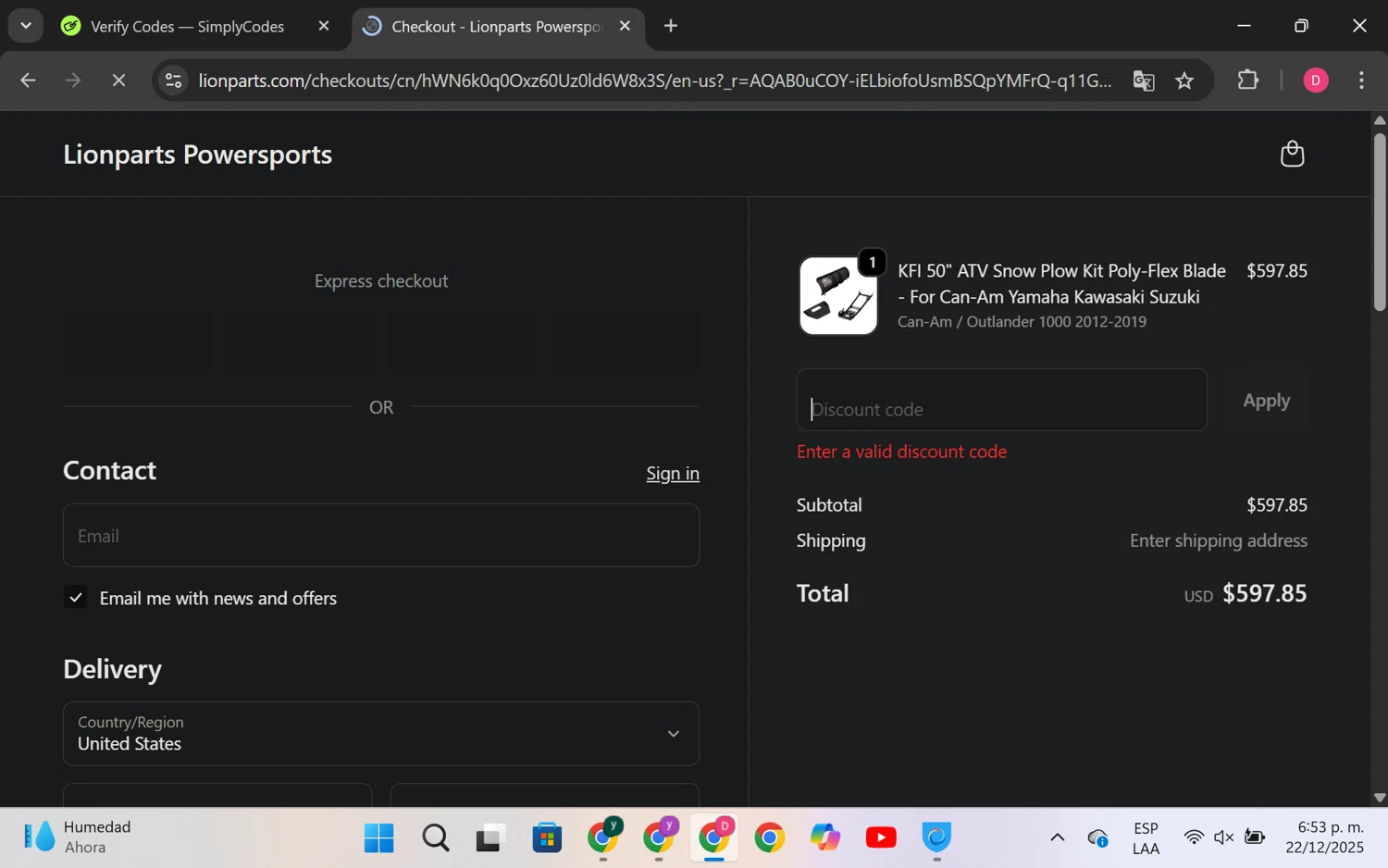Screen dimensions: 1388x868
Task: Click the scrollbar down arrow
Action: click(1380, 797)
